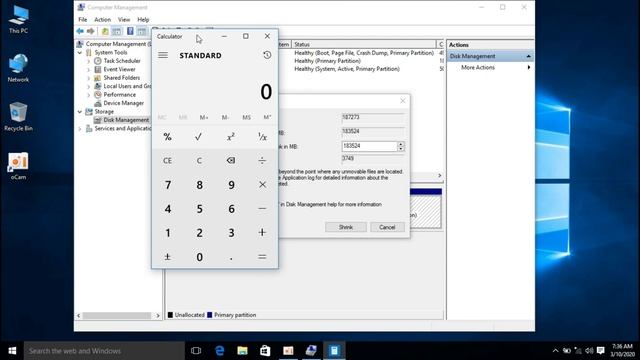Click the Shrink button in dialog

tap(346, 227)
